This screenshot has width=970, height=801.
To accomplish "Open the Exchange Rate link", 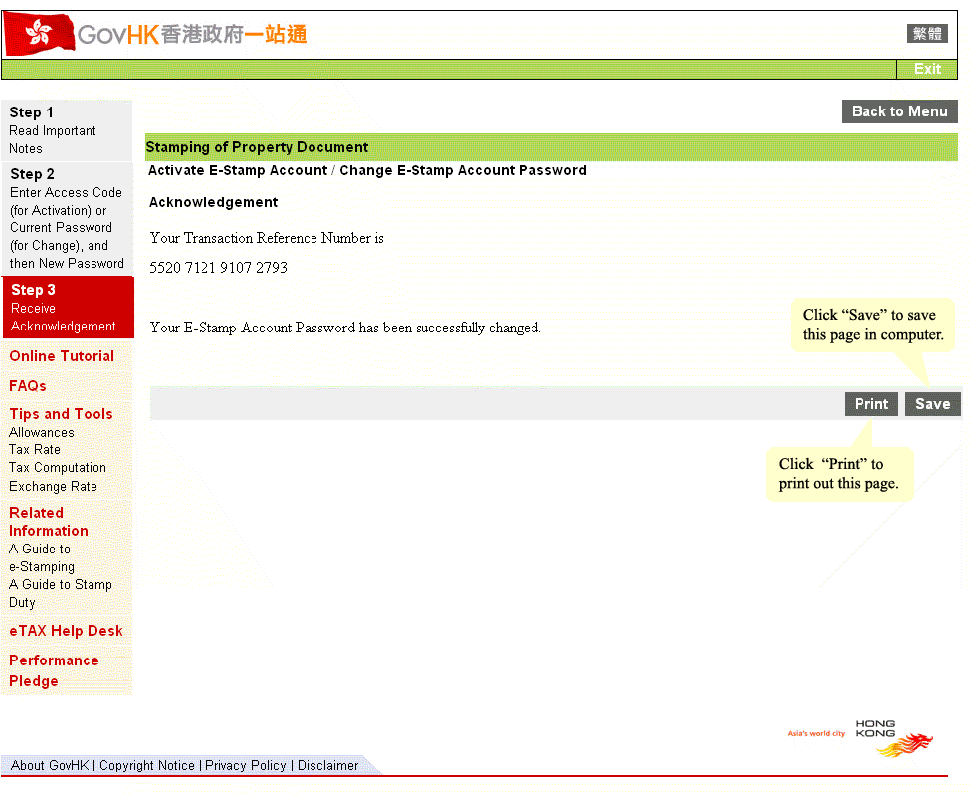I will click(x=53, y=487).
